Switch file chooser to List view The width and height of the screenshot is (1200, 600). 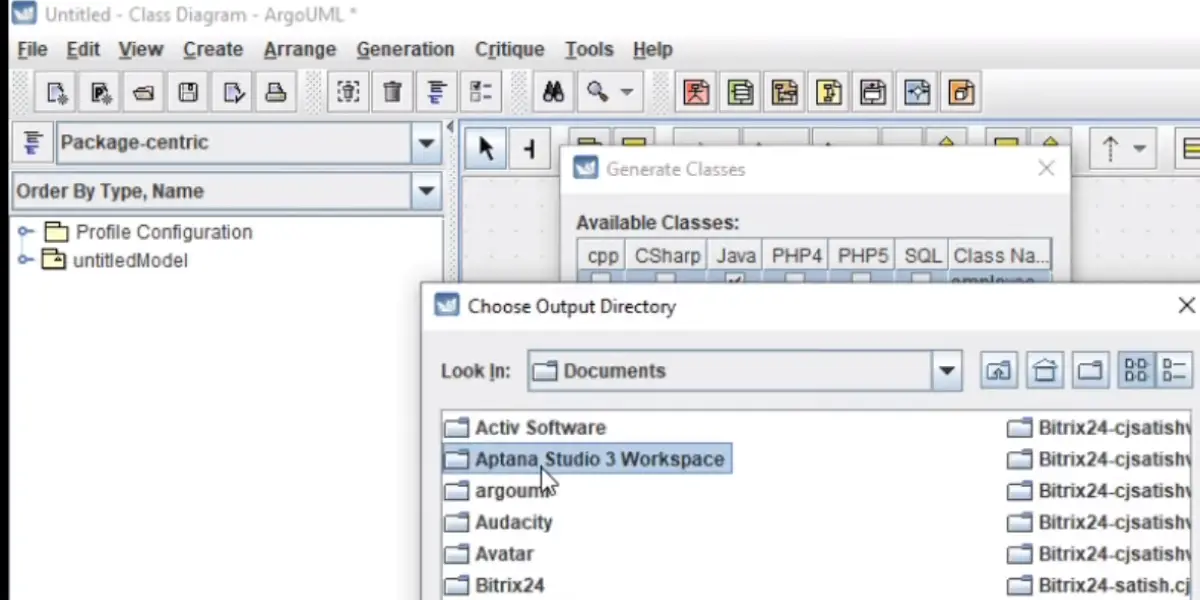[1136, 371]
